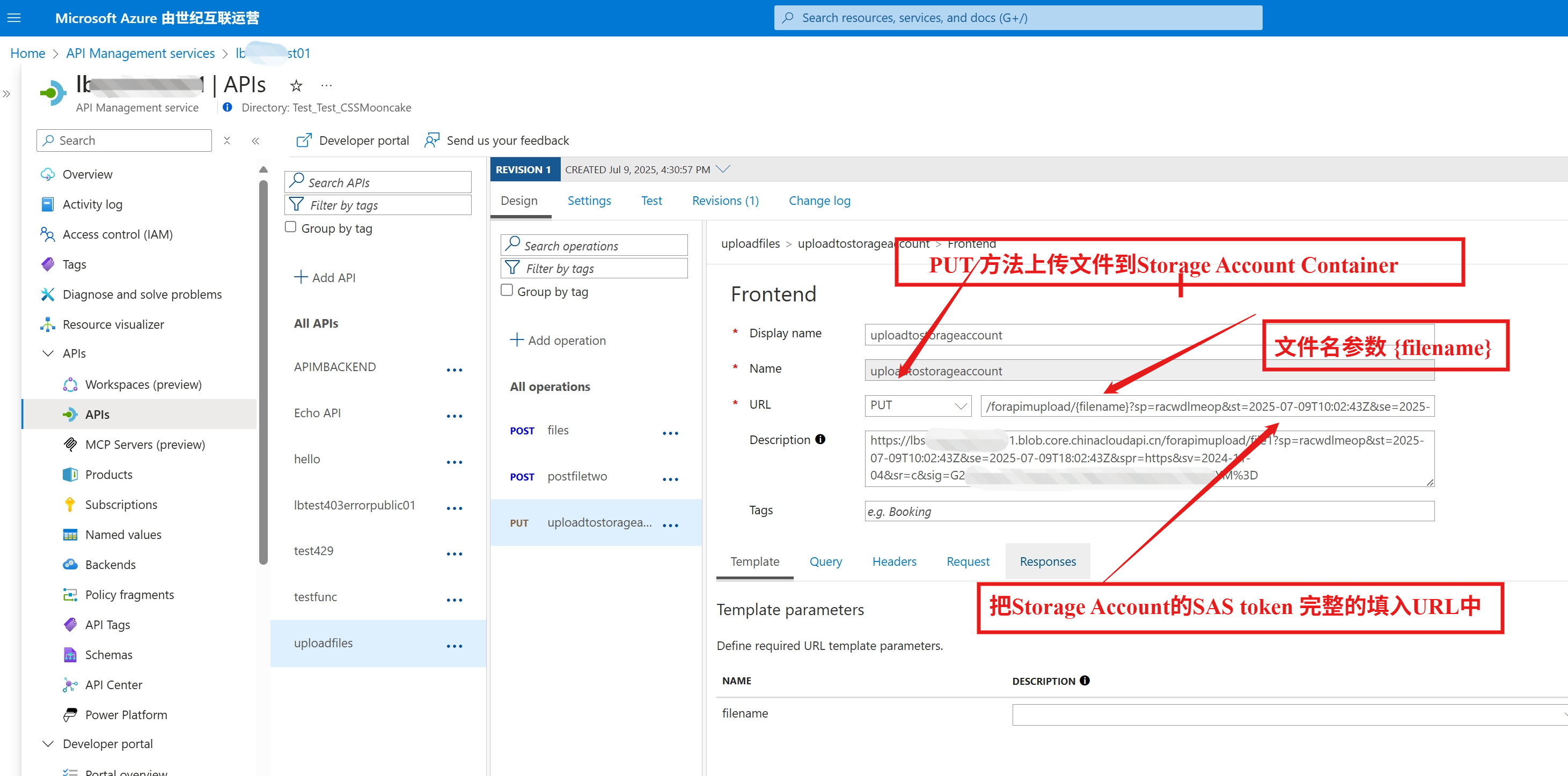Collapse the APIs tree section

(47, 353)
